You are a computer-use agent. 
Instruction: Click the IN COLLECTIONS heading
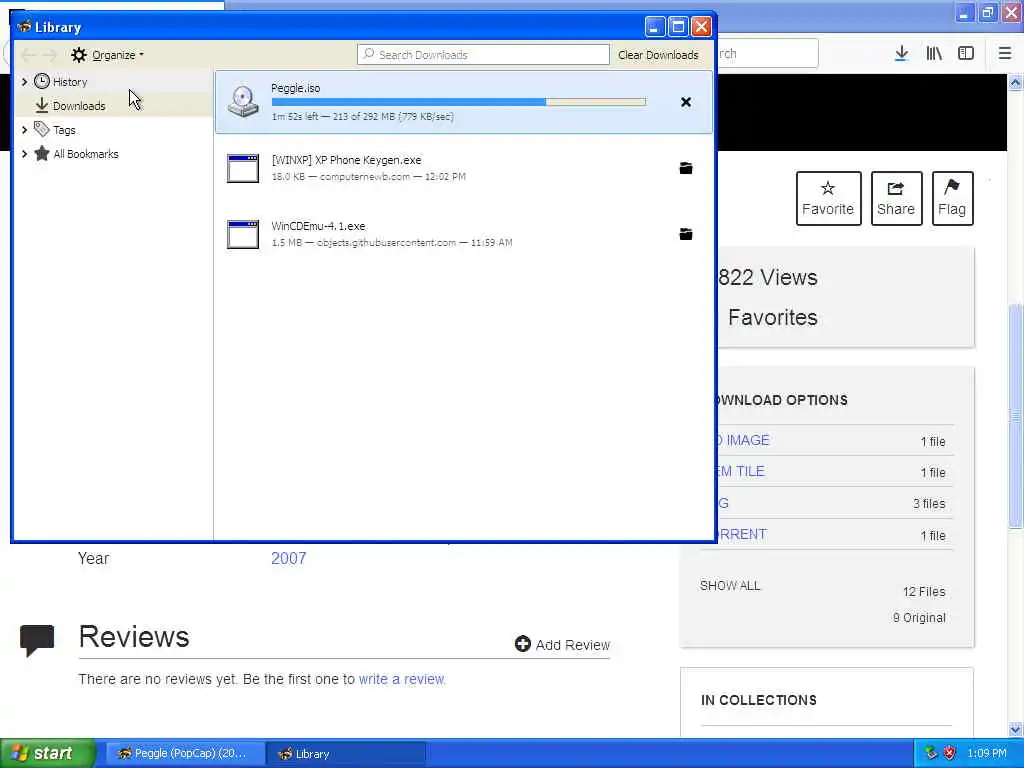pos(759,700)
